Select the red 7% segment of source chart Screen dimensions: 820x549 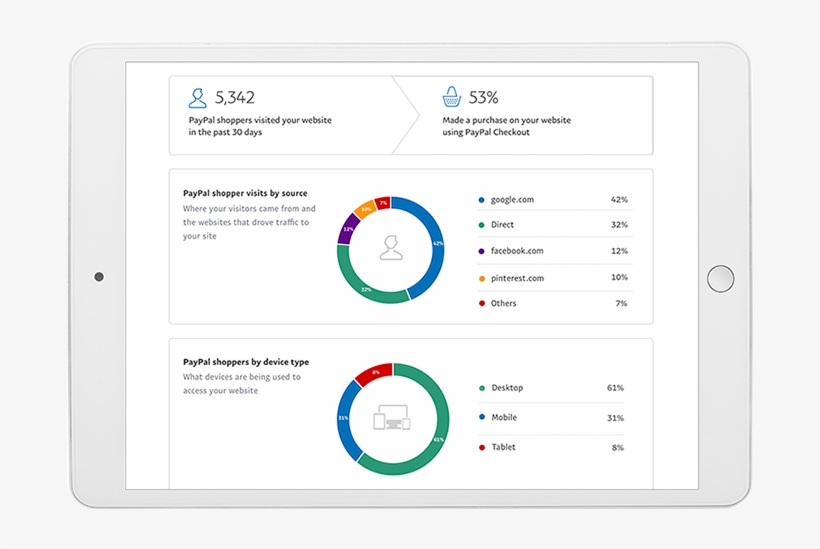[383, 202]
